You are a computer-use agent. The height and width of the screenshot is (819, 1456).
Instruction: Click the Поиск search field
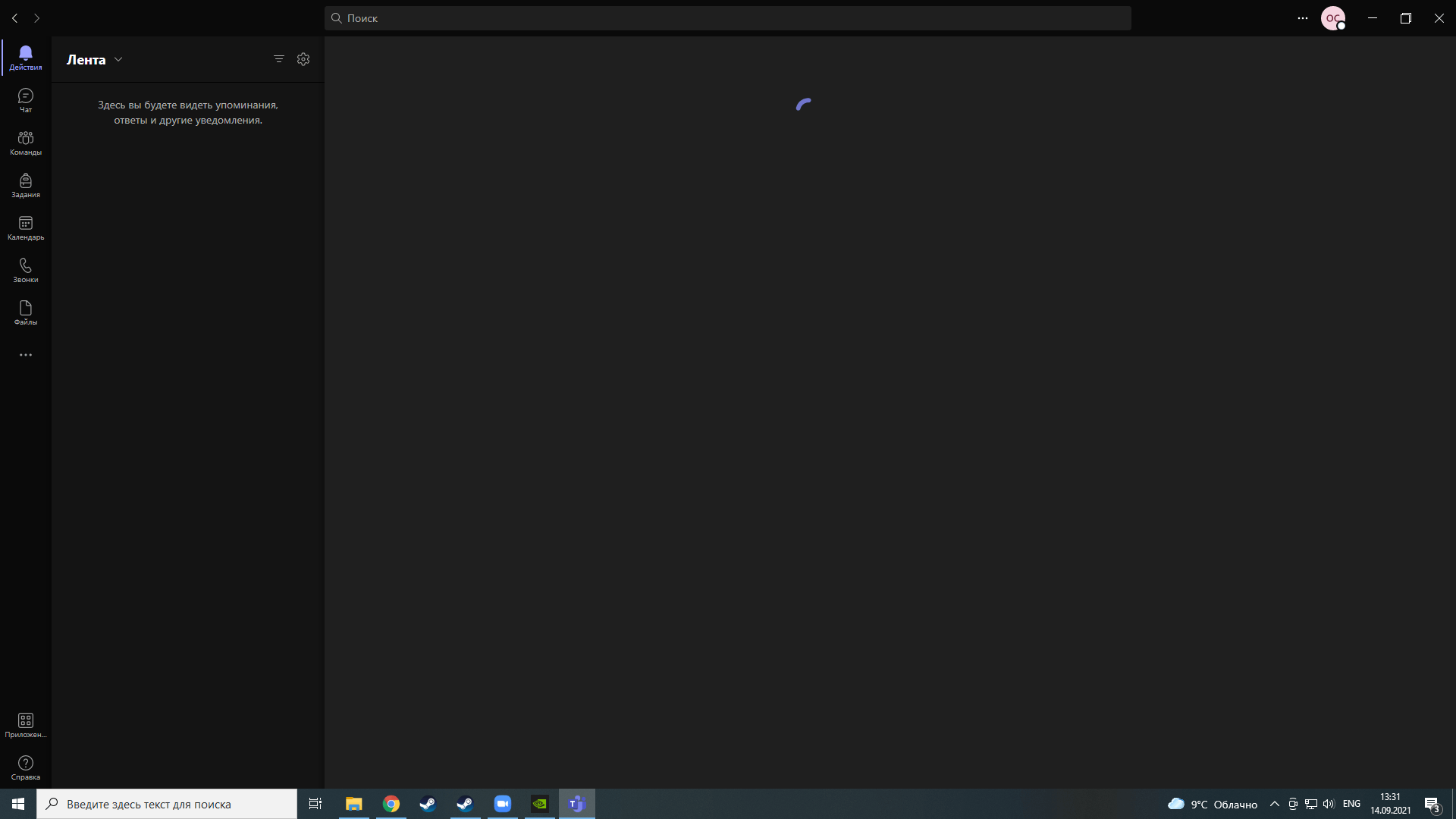point(728,18)
